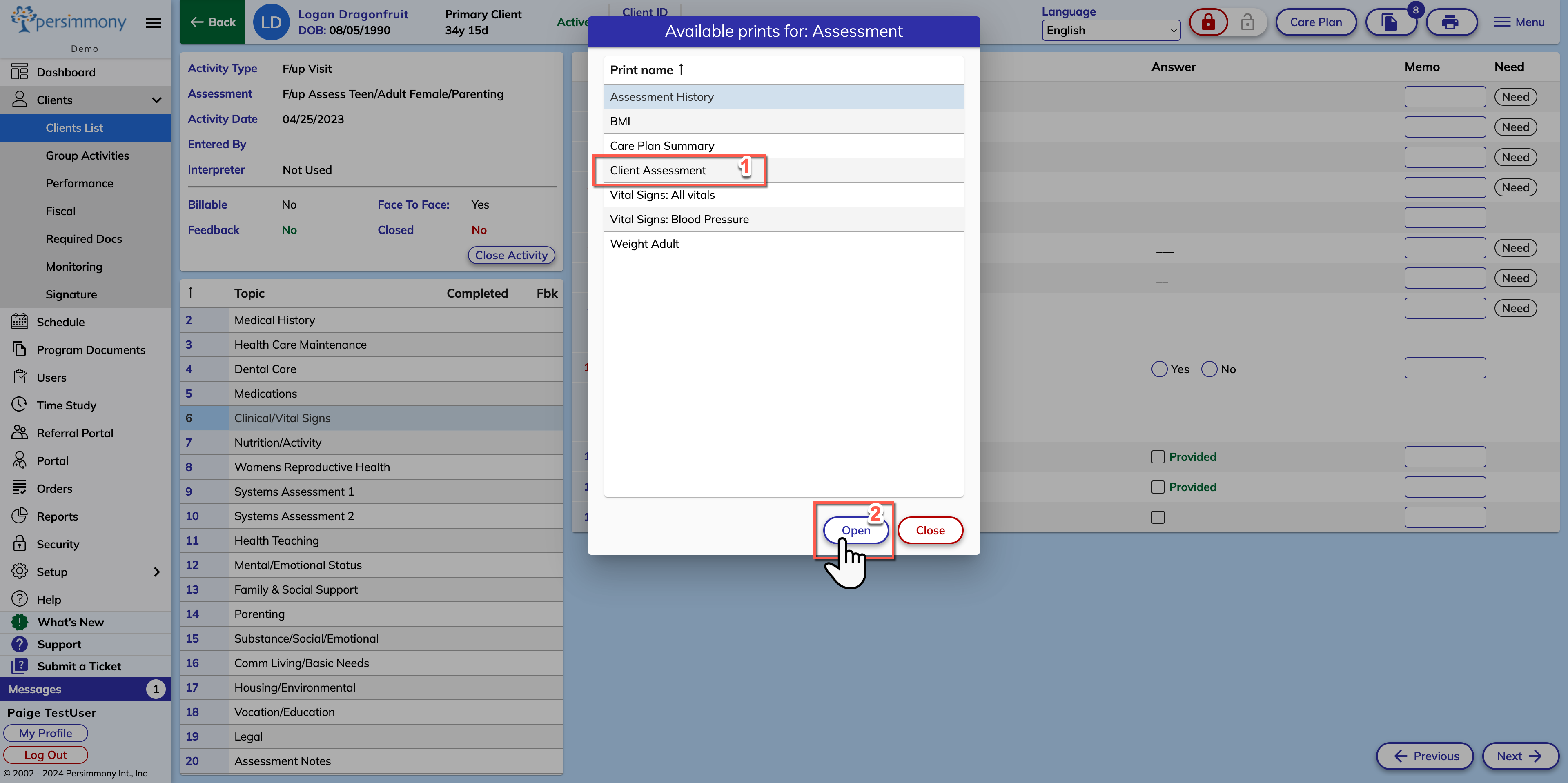1568x783 pixels.
Task: Open the documents copy icon with badge
Action: coord(1390,22)
